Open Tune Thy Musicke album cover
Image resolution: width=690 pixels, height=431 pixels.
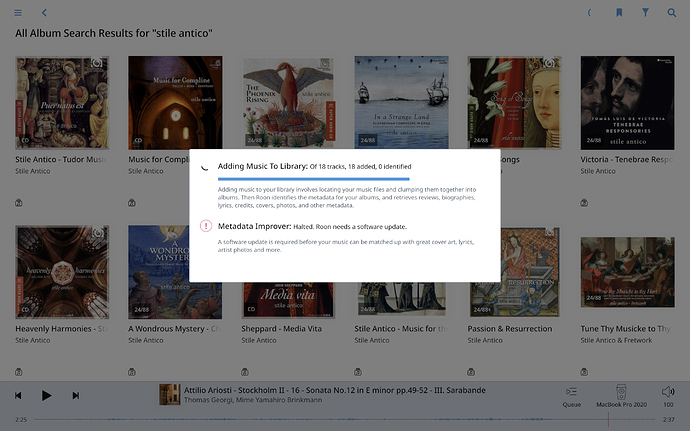point(627,272)
